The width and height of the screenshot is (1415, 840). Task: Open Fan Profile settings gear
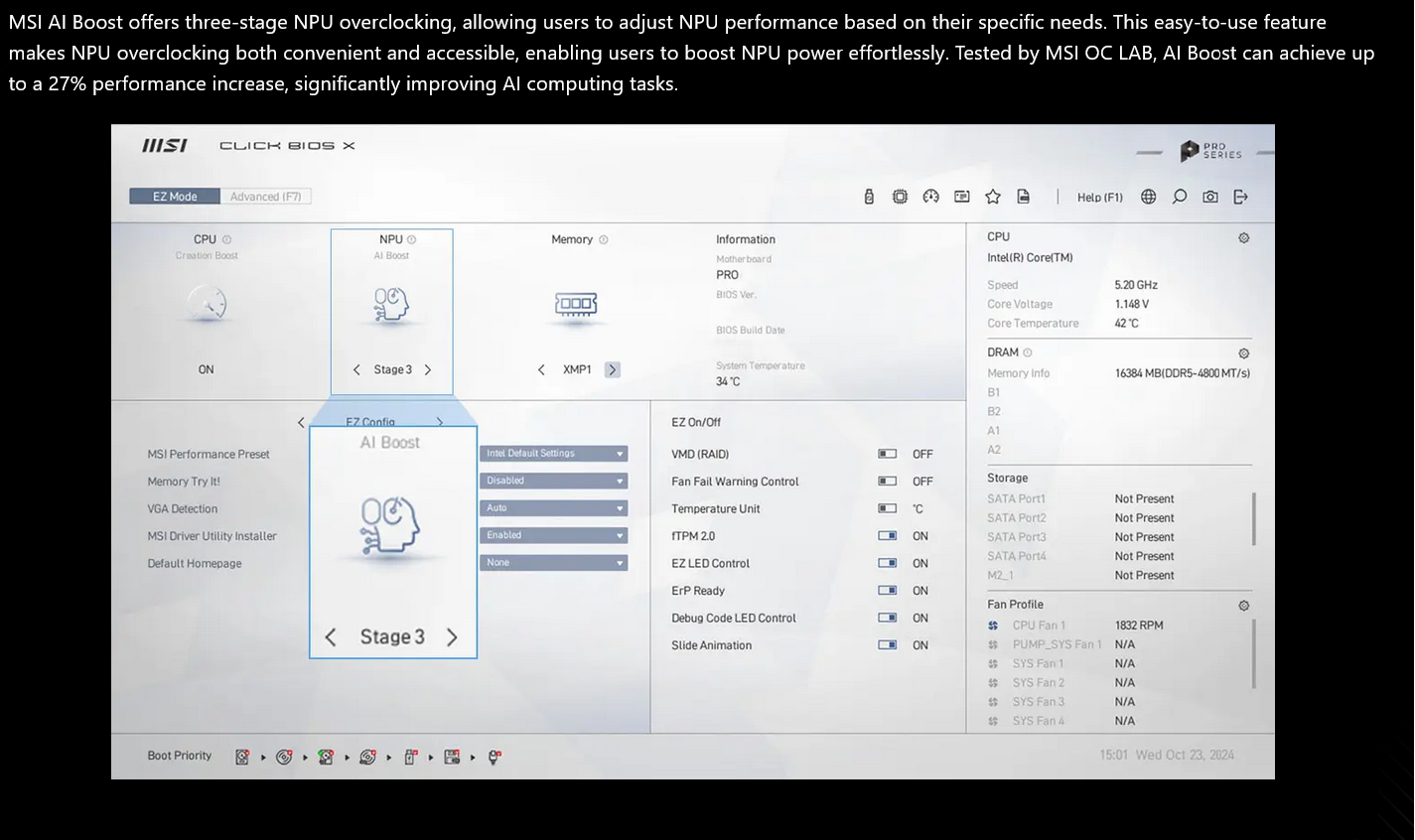point(1243,605)
